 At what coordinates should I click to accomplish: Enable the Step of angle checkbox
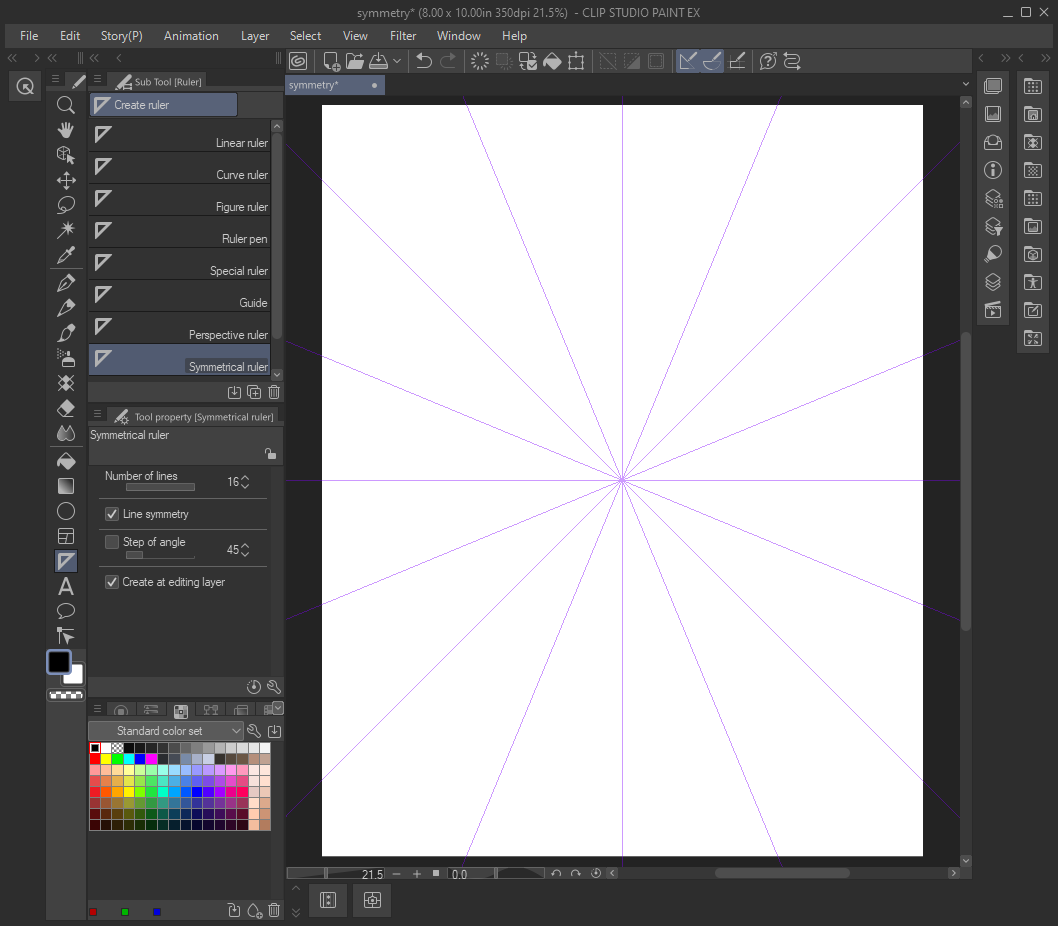click(x=112, y=542)
